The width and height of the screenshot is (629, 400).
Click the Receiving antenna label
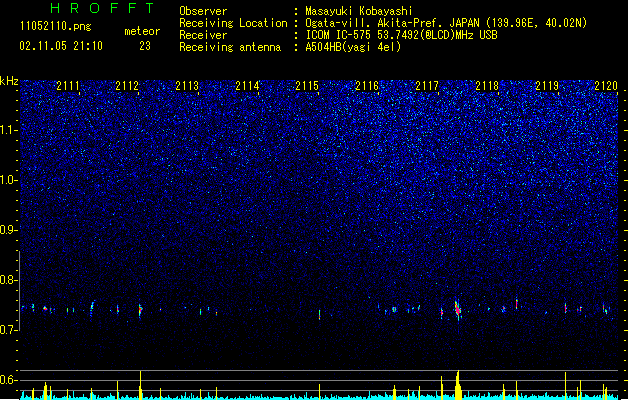(230, 47)
